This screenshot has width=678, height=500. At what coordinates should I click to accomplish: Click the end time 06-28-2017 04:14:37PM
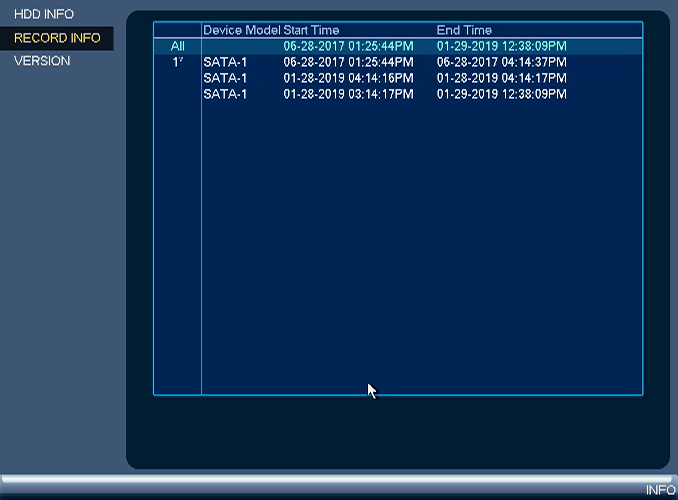502,62
